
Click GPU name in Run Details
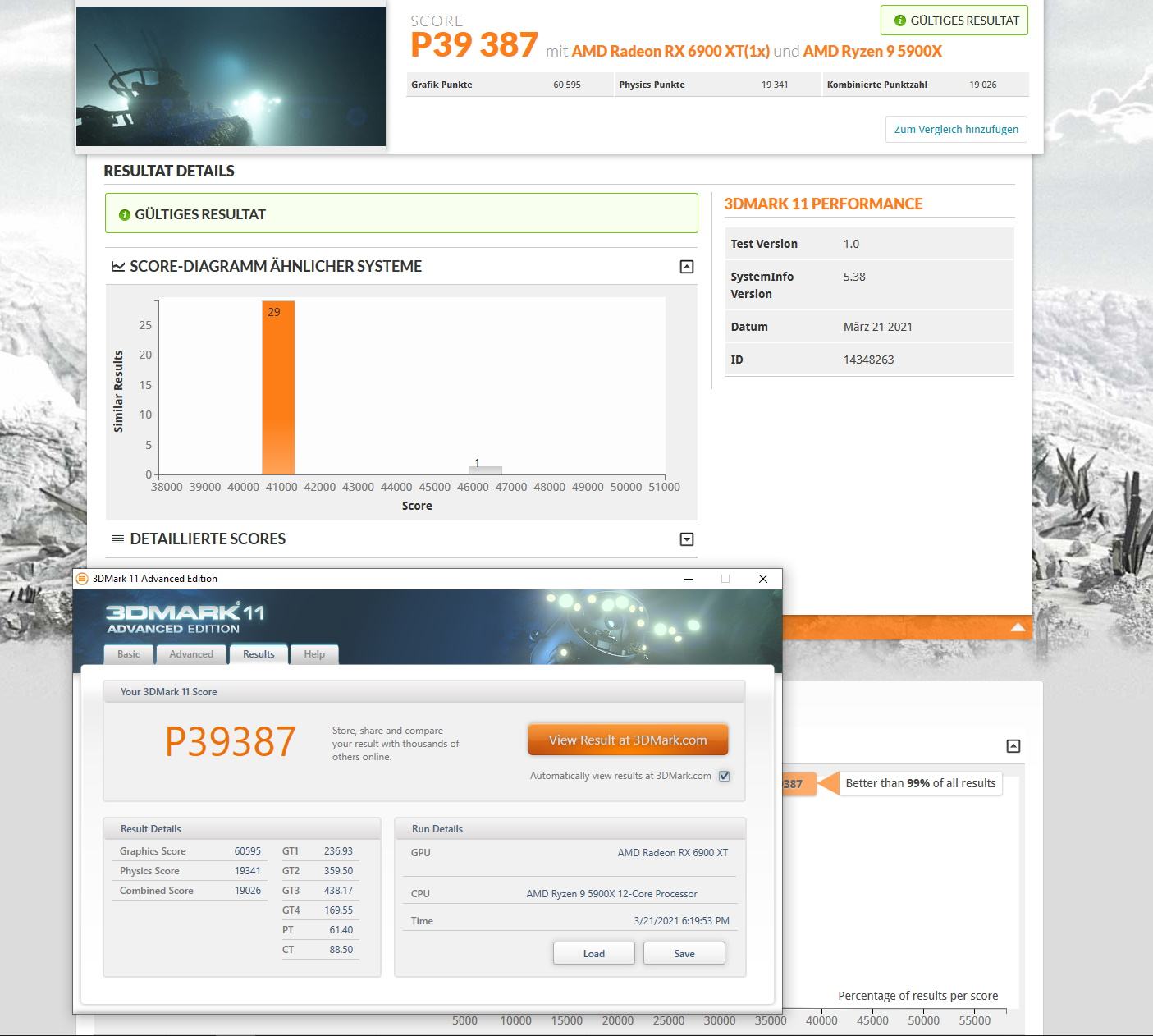point(673,853)
